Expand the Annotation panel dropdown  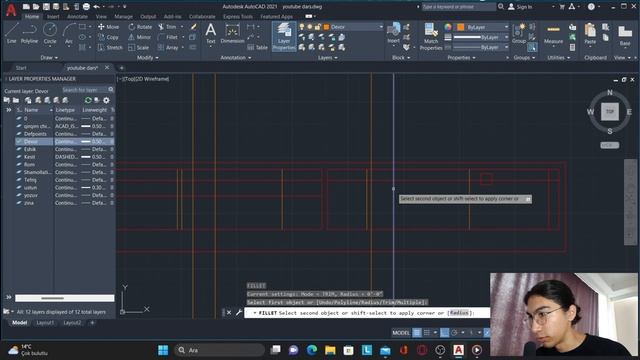click(x=236, y=58)
